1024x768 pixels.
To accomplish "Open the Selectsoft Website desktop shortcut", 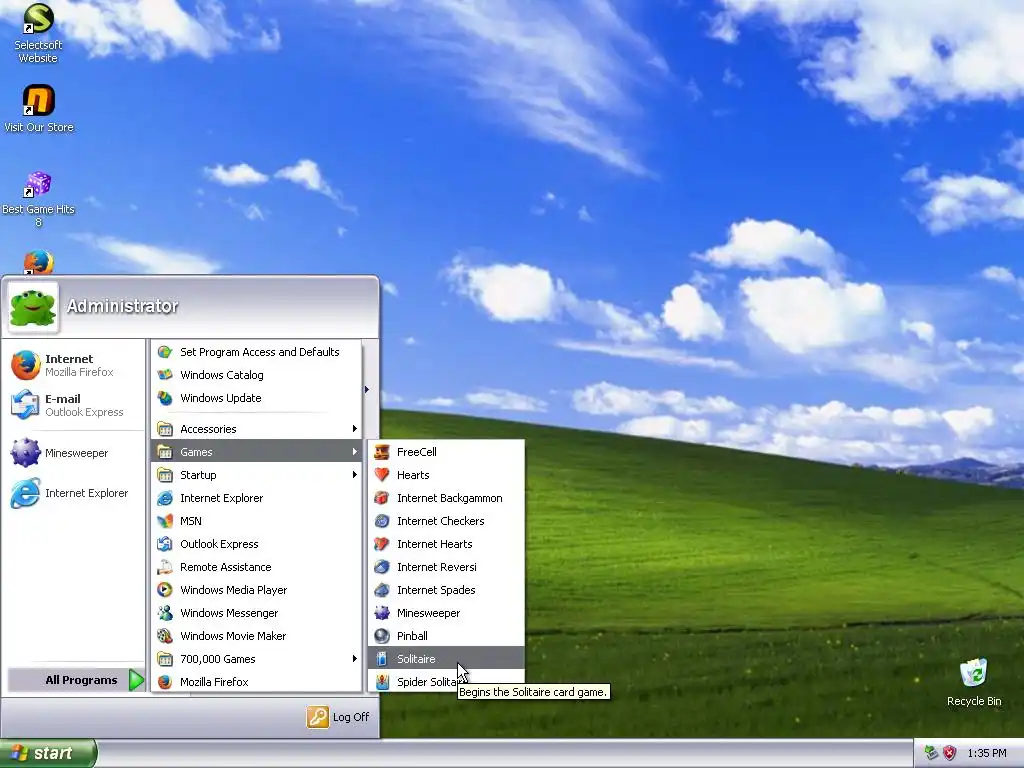I will point(38,33).
